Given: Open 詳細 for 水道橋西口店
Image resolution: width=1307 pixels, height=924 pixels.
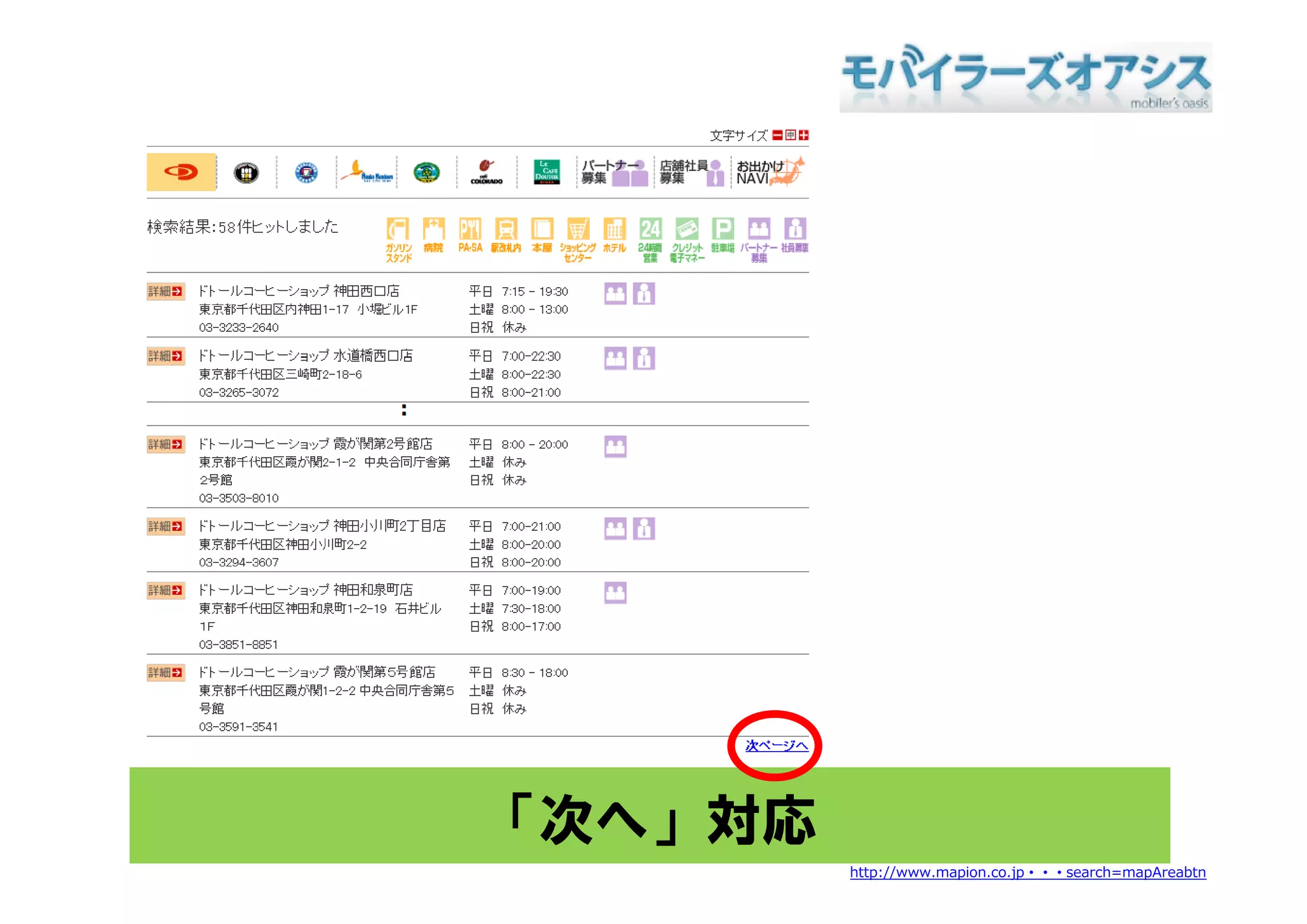Looking at the screenshot, I should [x=166, y=356].
